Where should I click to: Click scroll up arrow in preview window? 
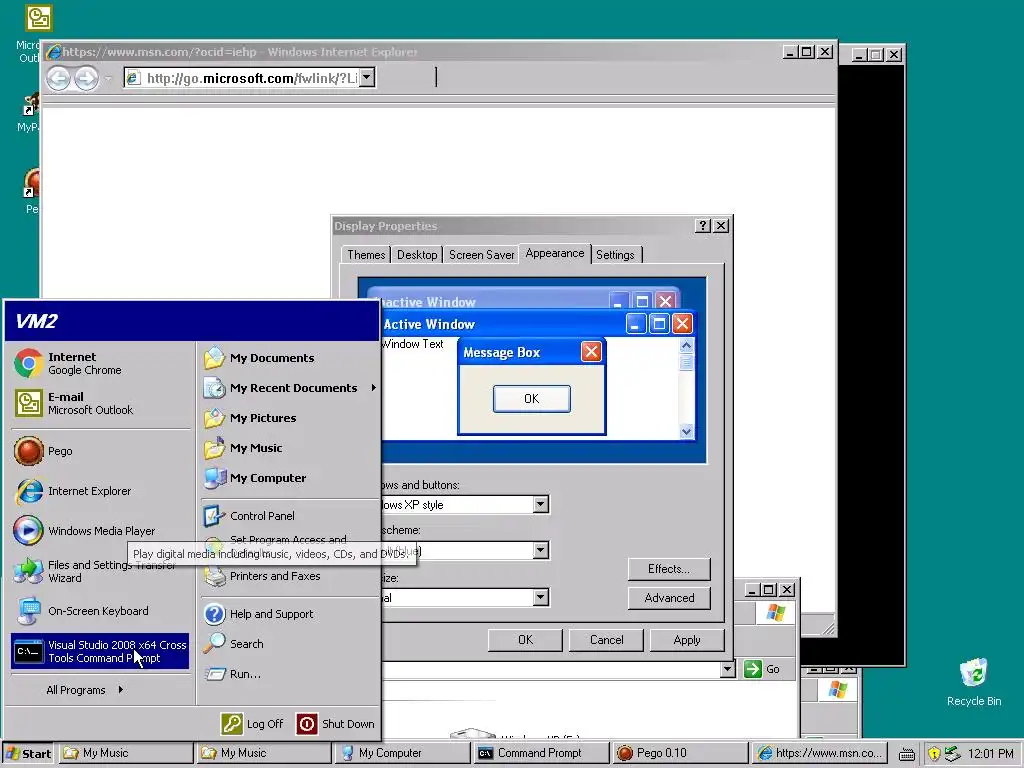686,345
